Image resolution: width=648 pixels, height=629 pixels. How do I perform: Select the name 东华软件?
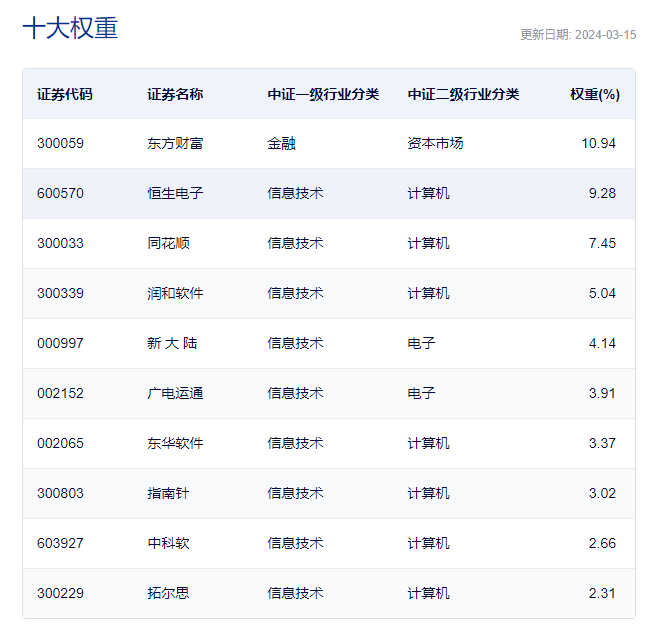[175, 443]
